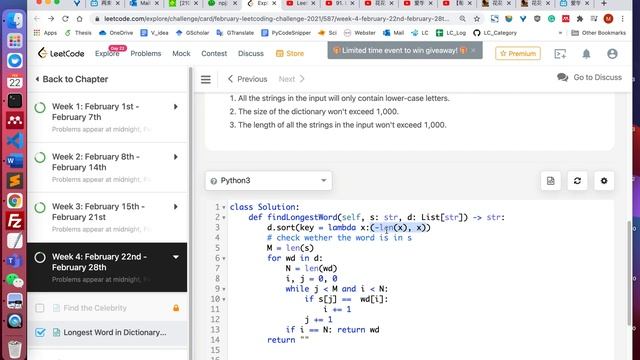
Task: Open Other Bookmarks folder
Action: point(598,33)
